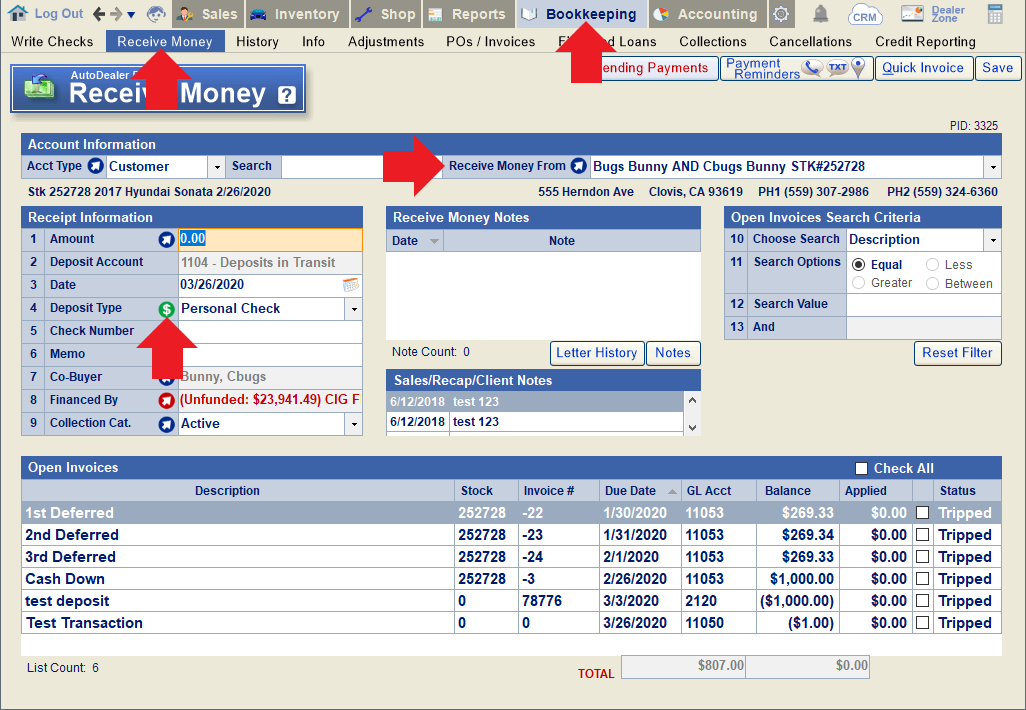Select the Greater search option
Screen dimensions: 1026x710
(x=858, y=283)
